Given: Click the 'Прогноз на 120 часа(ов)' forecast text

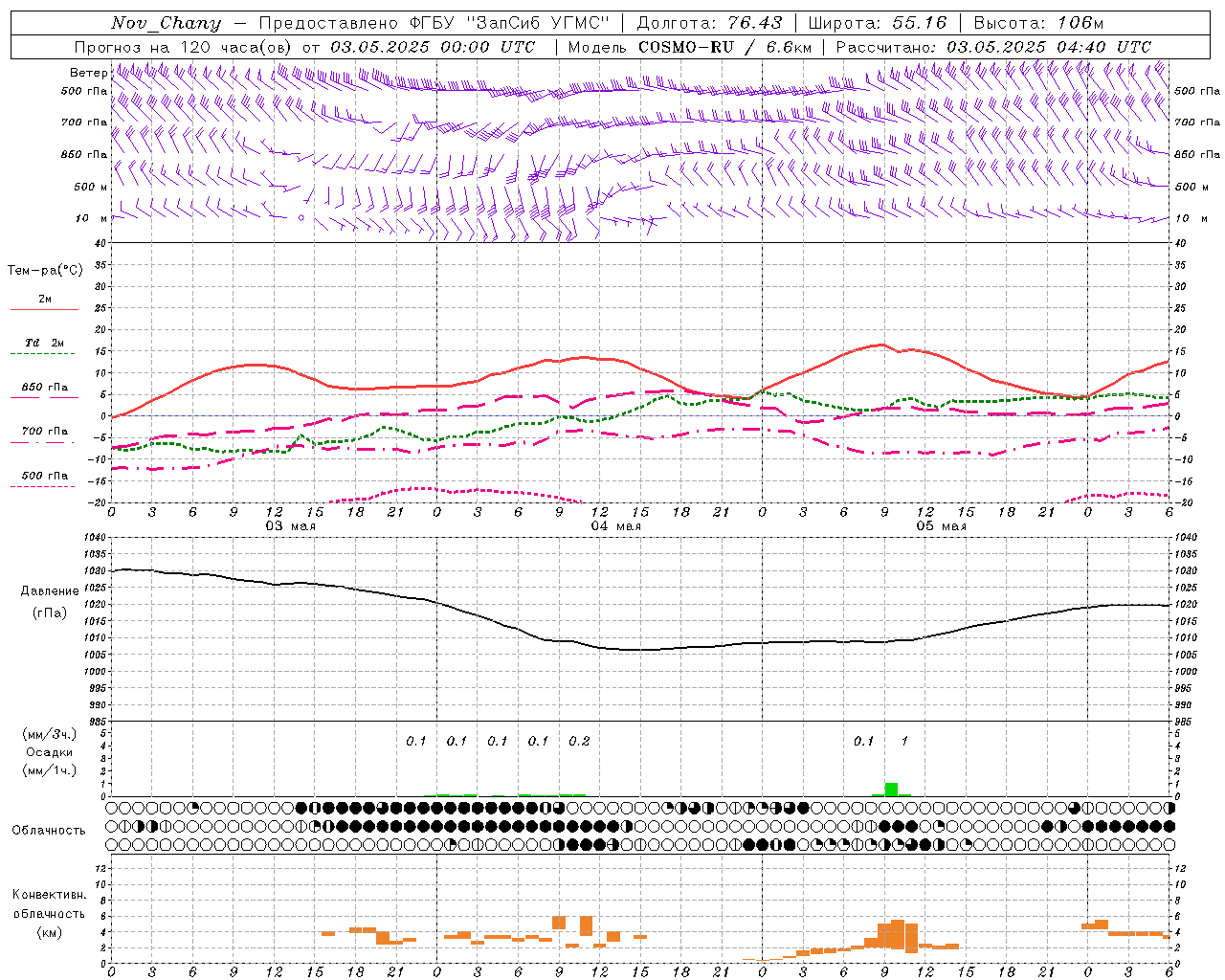Looking at the screenshot, I should point(184,47).
